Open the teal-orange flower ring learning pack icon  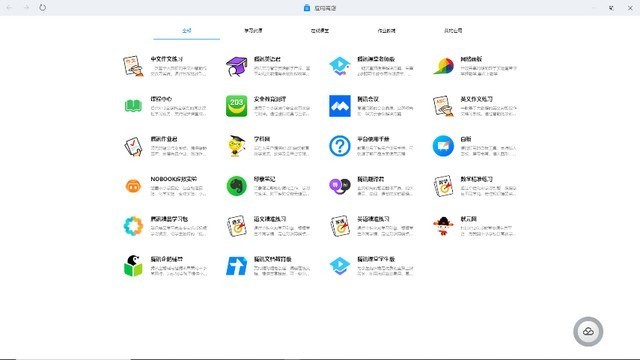tap(133, 226)
